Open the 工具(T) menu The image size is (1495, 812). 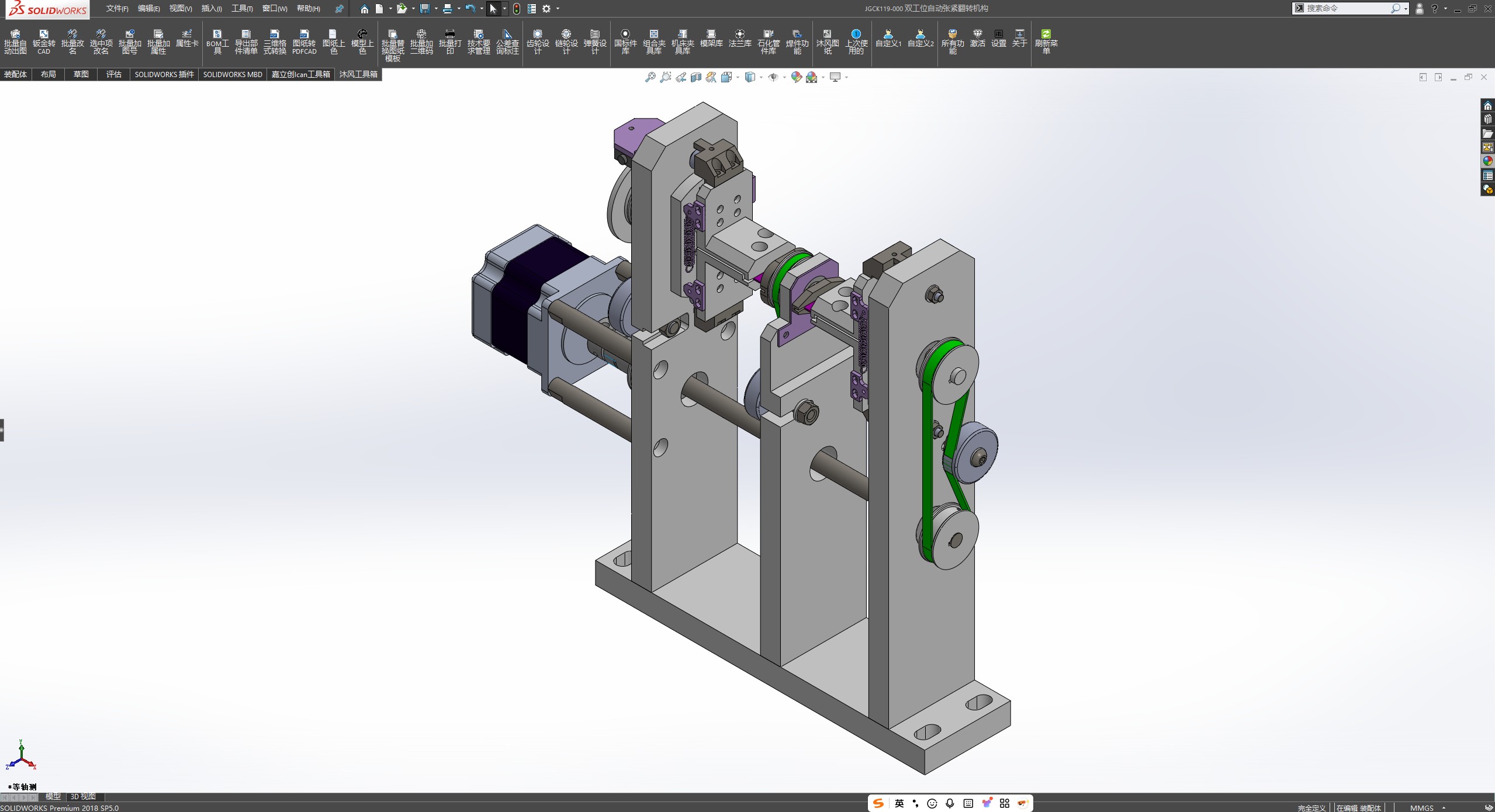(x=241, y=9)
